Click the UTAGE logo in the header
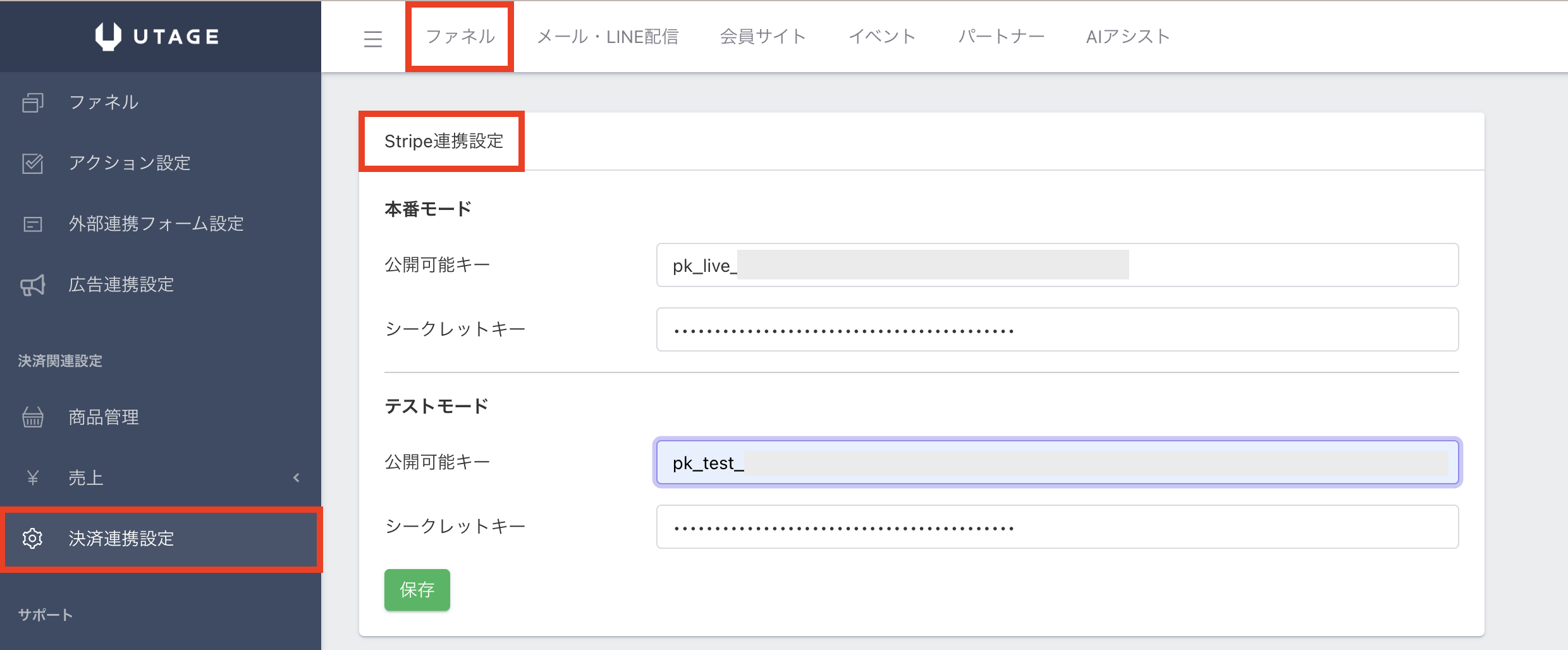 (x=157, y=36)
